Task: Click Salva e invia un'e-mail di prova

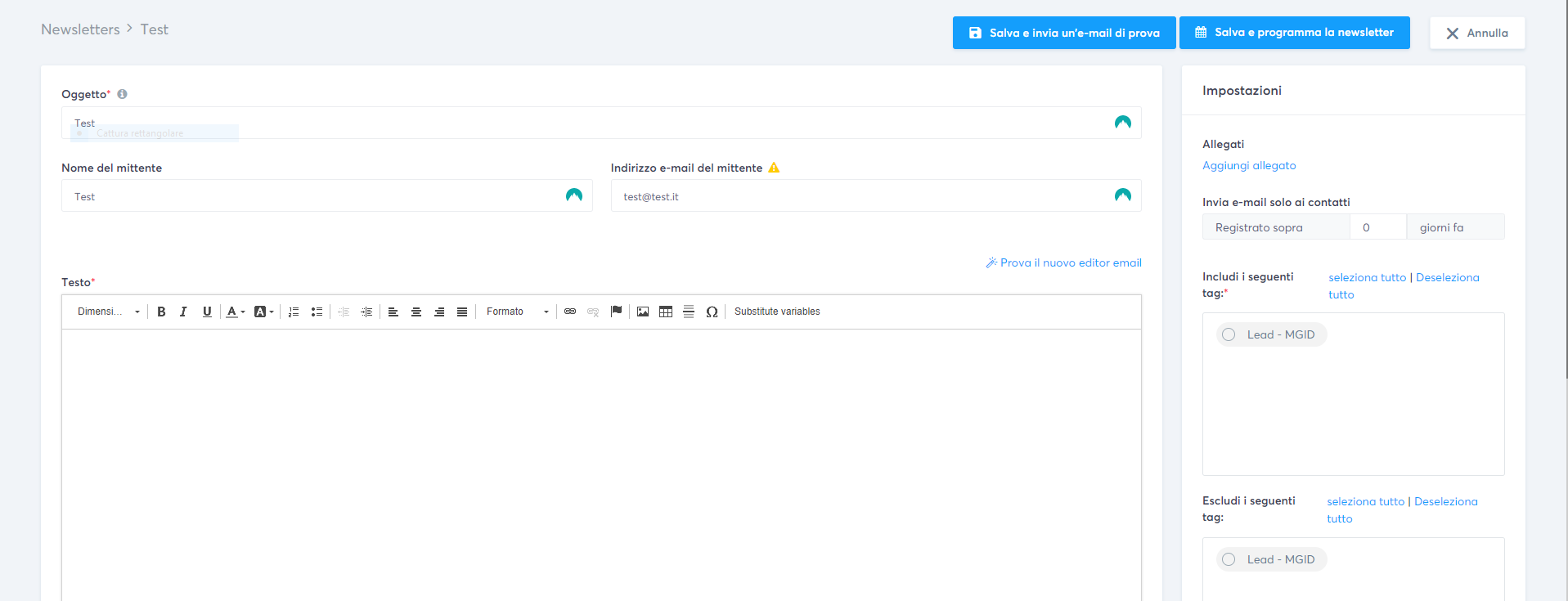Action: coord(1064,33)
